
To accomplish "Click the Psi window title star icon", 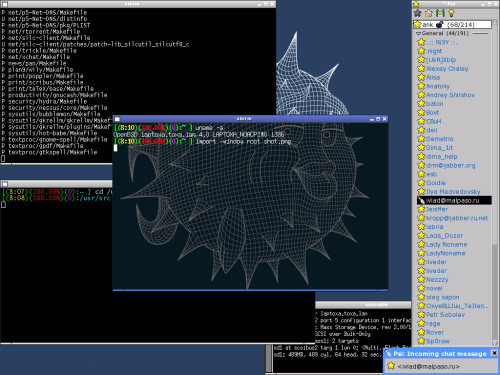I will tap(416, 4).
